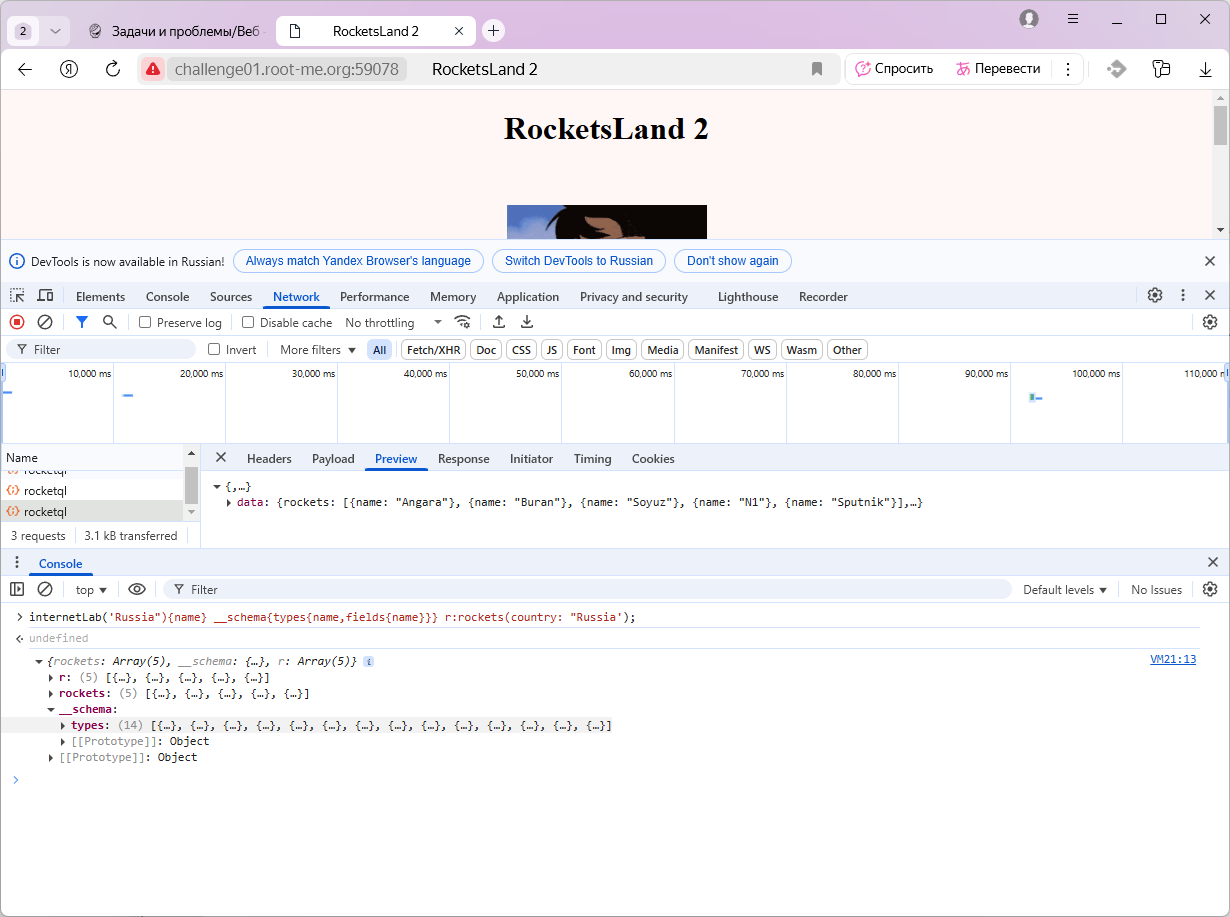The image size is (1230, 917).
Task: Open the Default levels dropdown
Action: (1065, 590)
